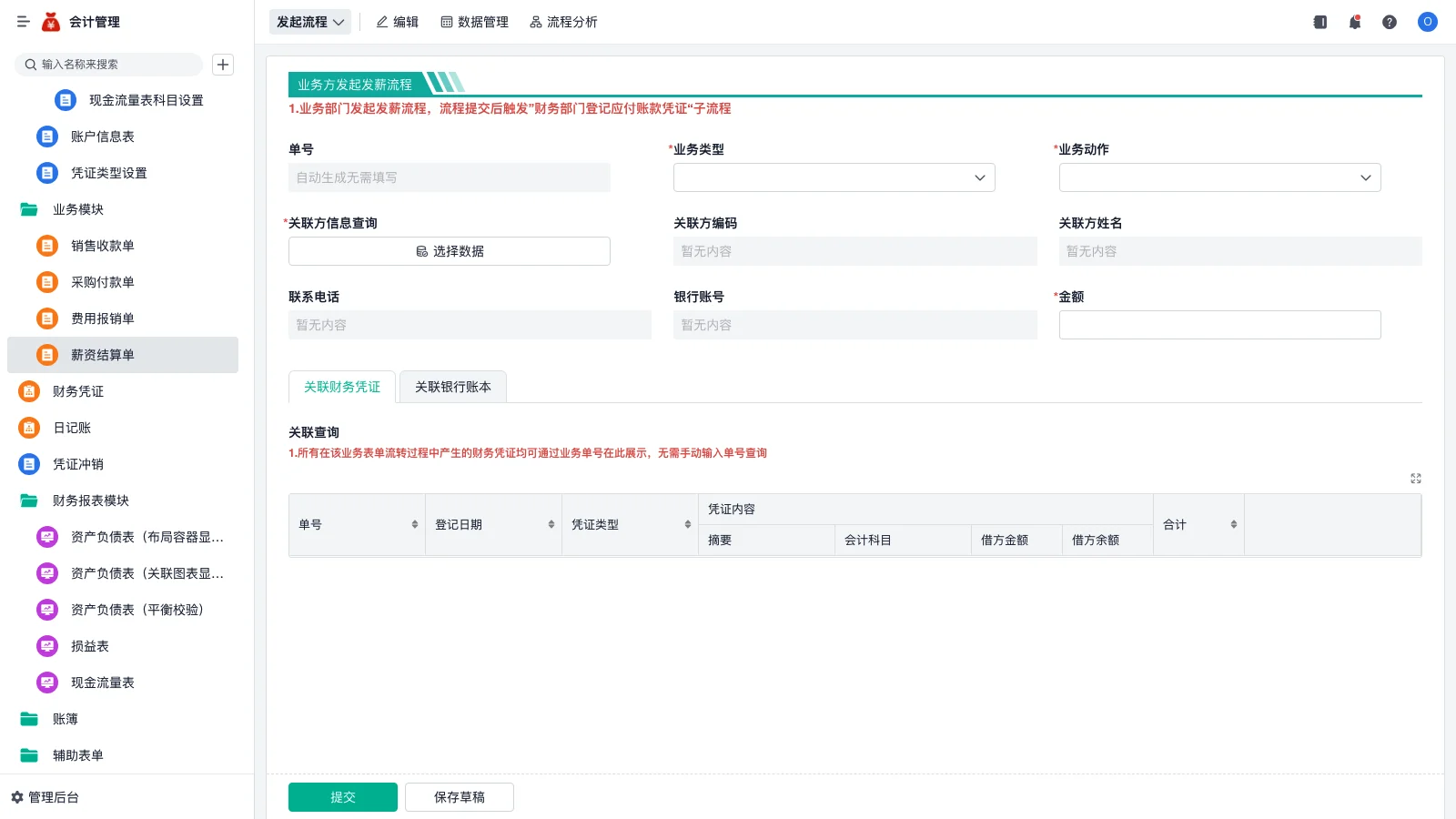Click the 借方余额 column header

point(1107,541)
